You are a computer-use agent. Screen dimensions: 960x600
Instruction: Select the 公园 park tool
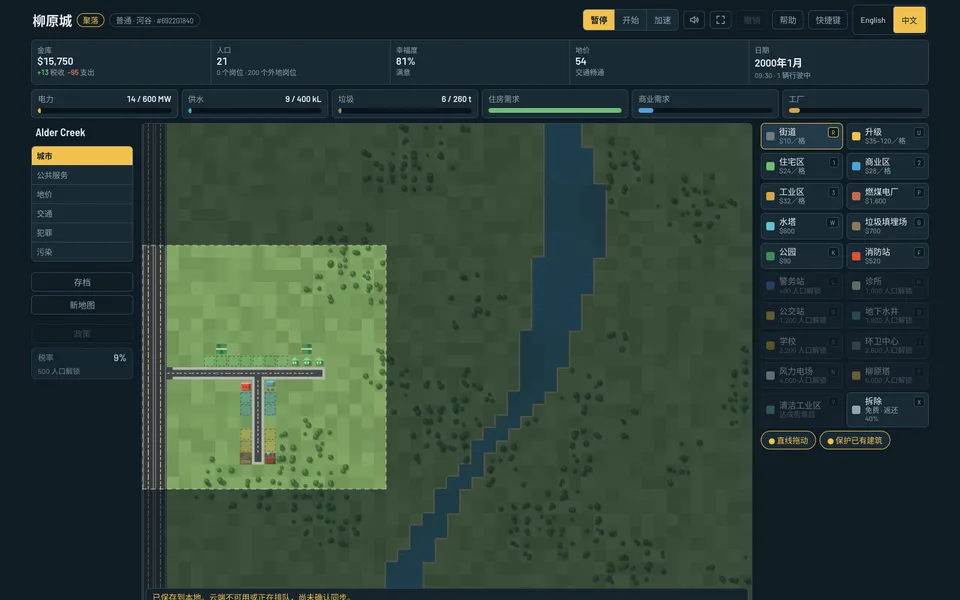point(801,256)
